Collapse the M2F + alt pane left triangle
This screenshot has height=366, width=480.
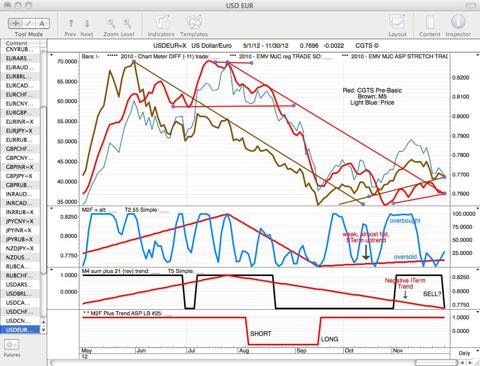52,209
